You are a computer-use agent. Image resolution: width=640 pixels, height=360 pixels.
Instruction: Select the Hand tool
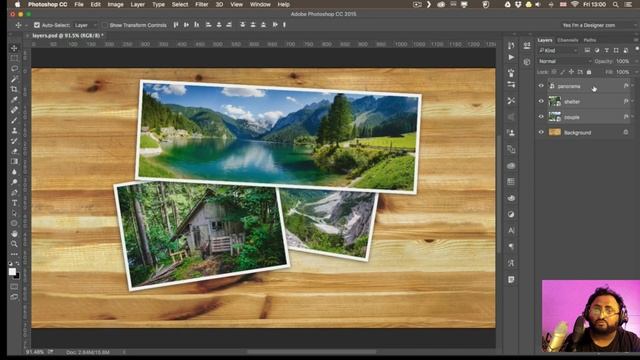(x=14, y=233)
